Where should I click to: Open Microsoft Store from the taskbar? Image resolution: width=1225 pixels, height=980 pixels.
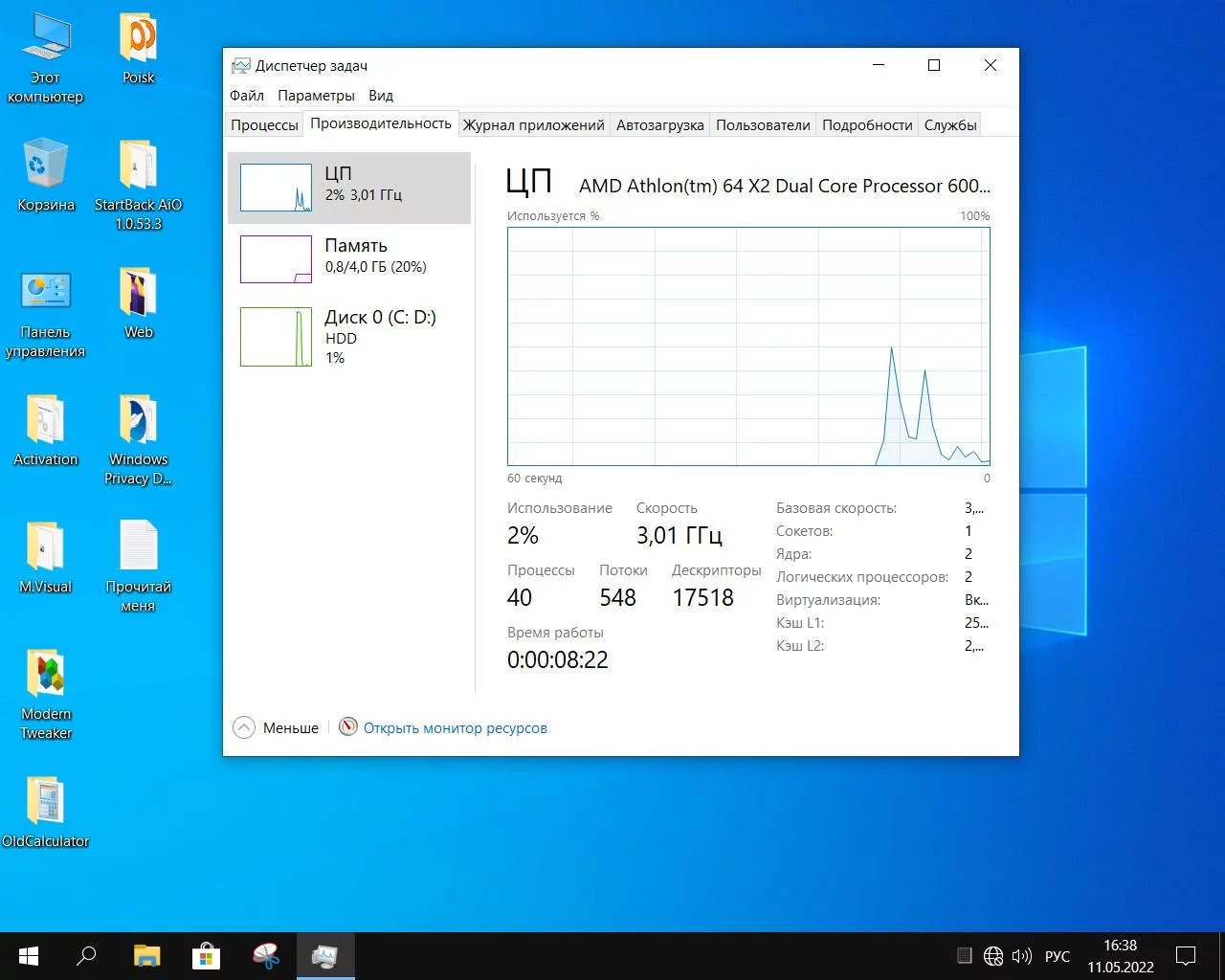pos(206,956)
